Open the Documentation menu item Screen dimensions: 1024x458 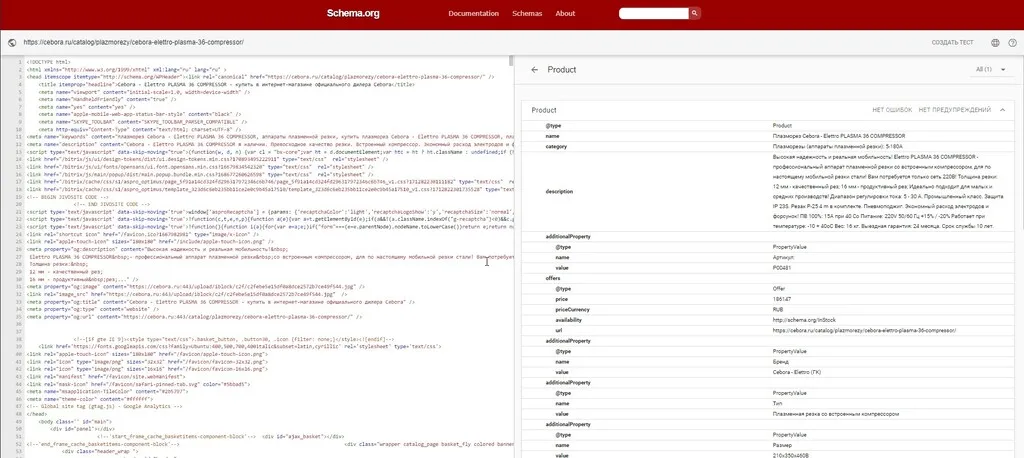click(x=473, y=13)
